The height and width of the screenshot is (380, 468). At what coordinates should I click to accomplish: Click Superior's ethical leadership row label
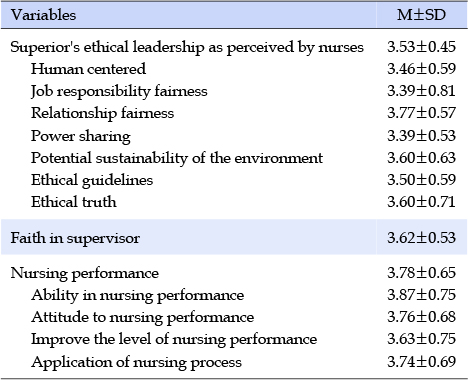(x=187, y=47)
